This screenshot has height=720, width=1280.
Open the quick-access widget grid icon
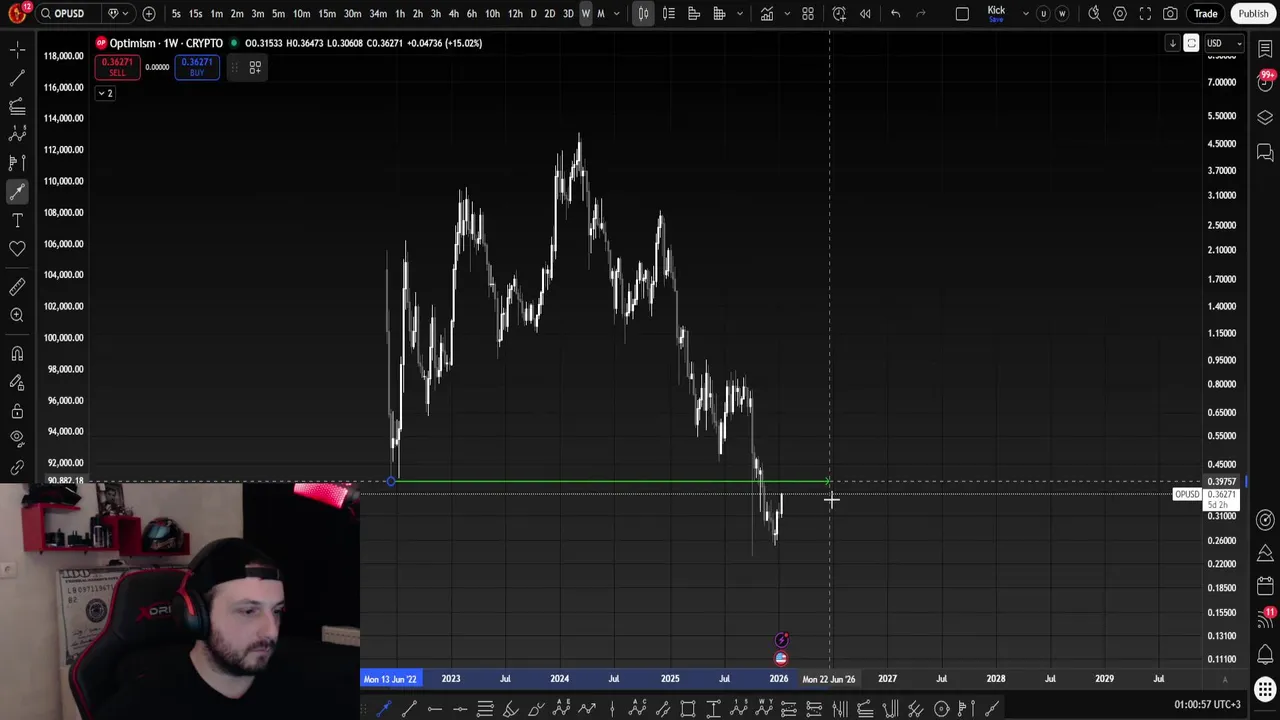click(255, 67)
